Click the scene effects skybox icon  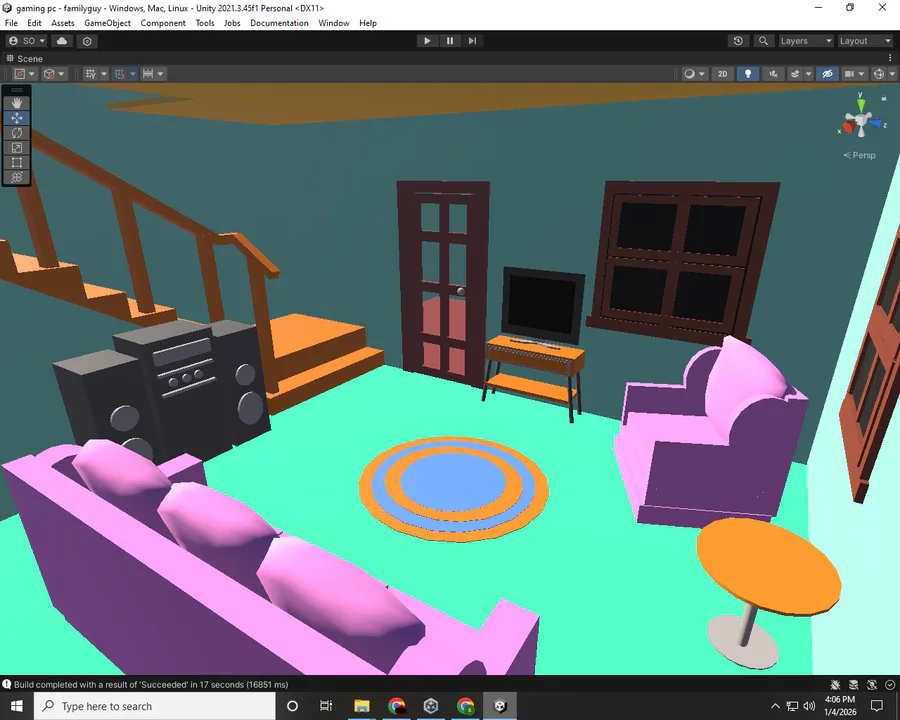(795, 73)
